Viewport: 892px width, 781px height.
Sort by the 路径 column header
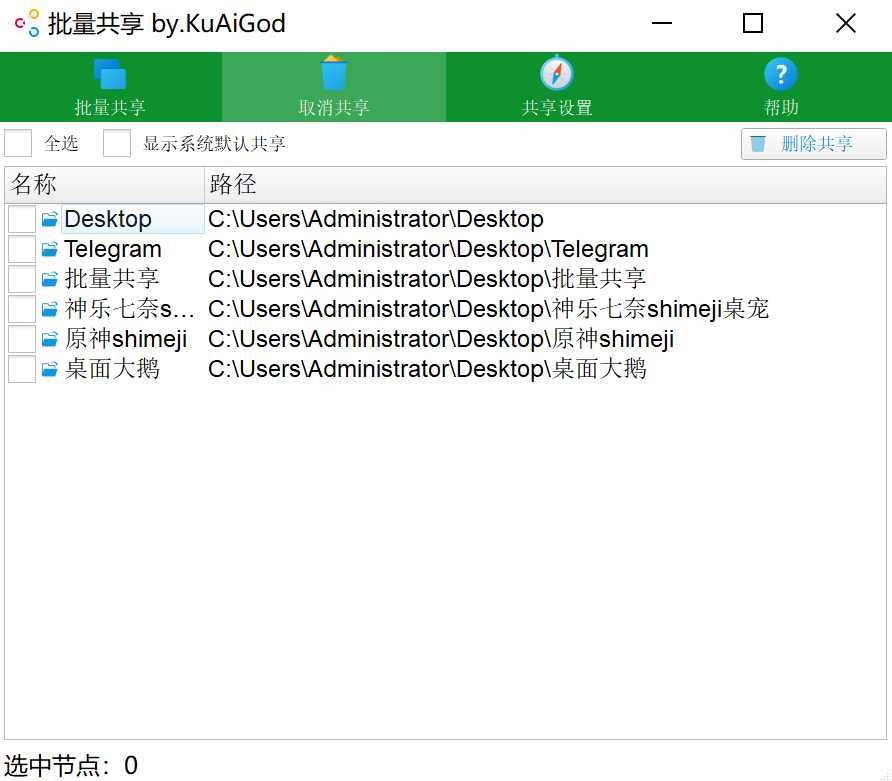[x=545, y=184]
